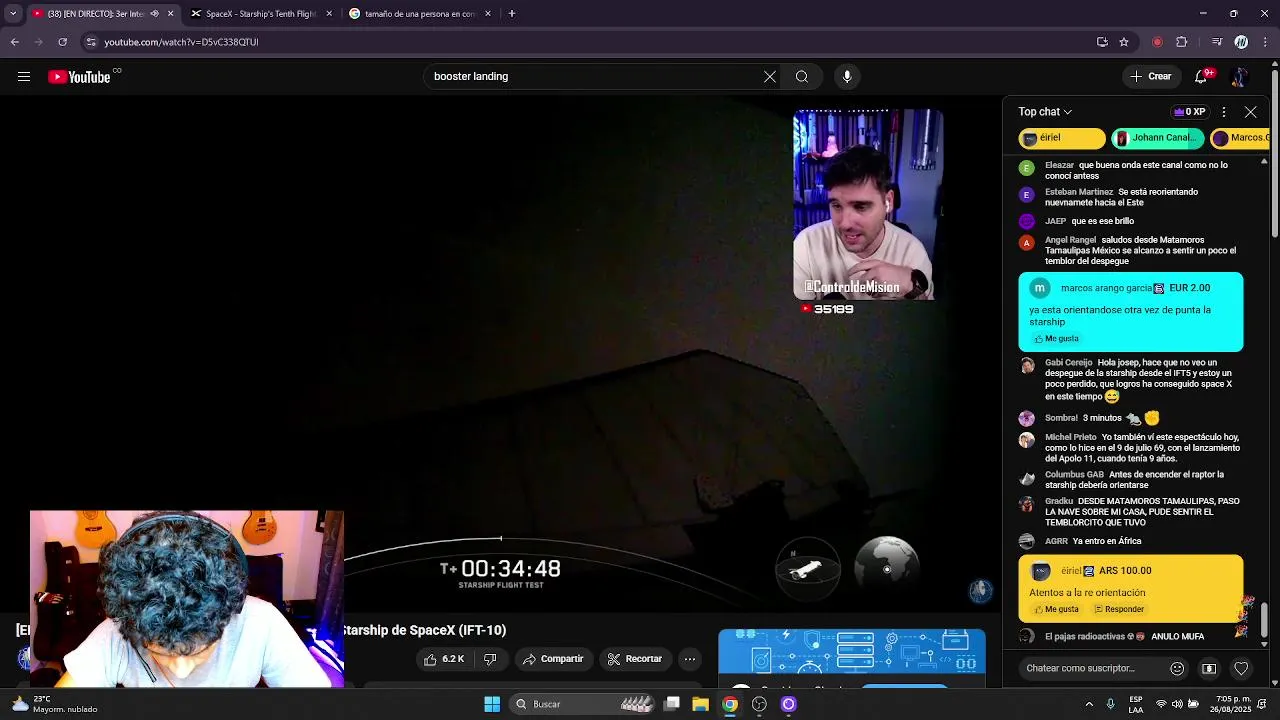The width and height of the screenshot is (1280, 720).
Task: Select Johann Canal's pinned Super Chat chip
Action: pos(1158,138)
